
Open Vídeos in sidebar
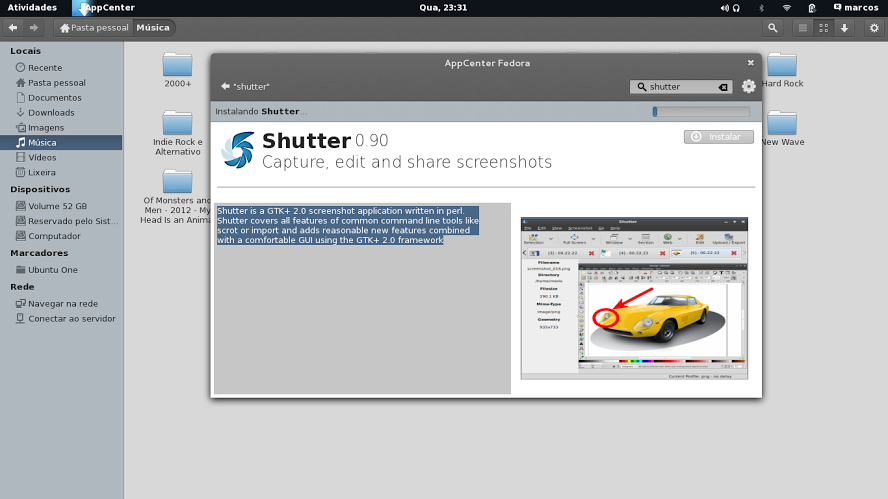[61, 157]
